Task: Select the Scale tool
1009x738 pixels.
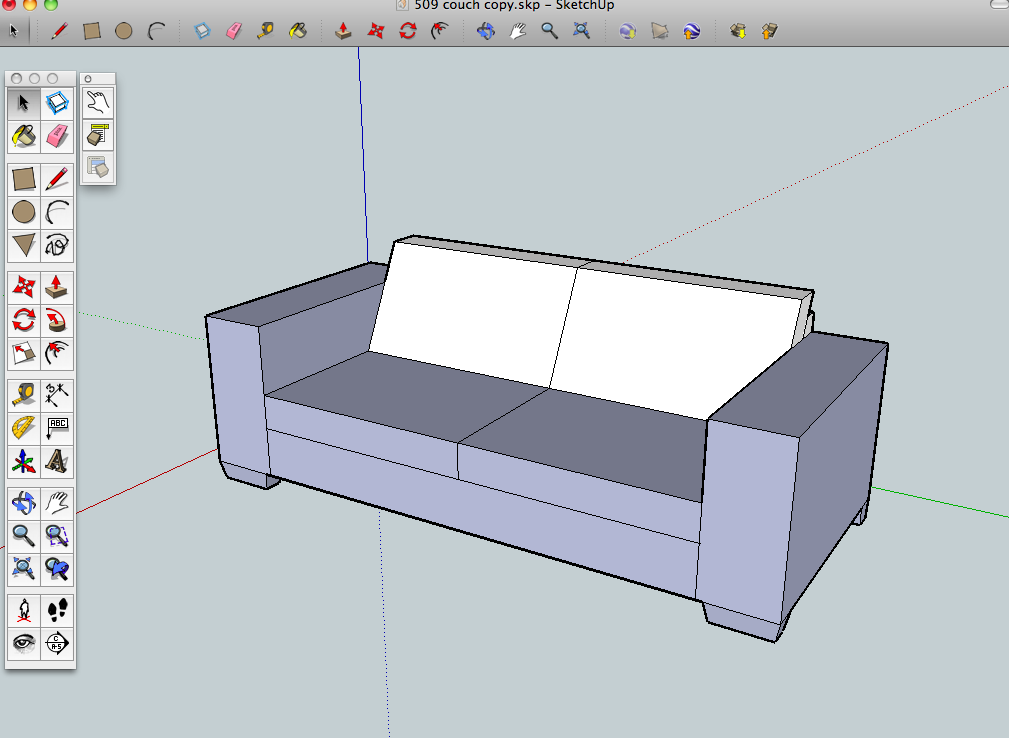Action: point(24,353)
